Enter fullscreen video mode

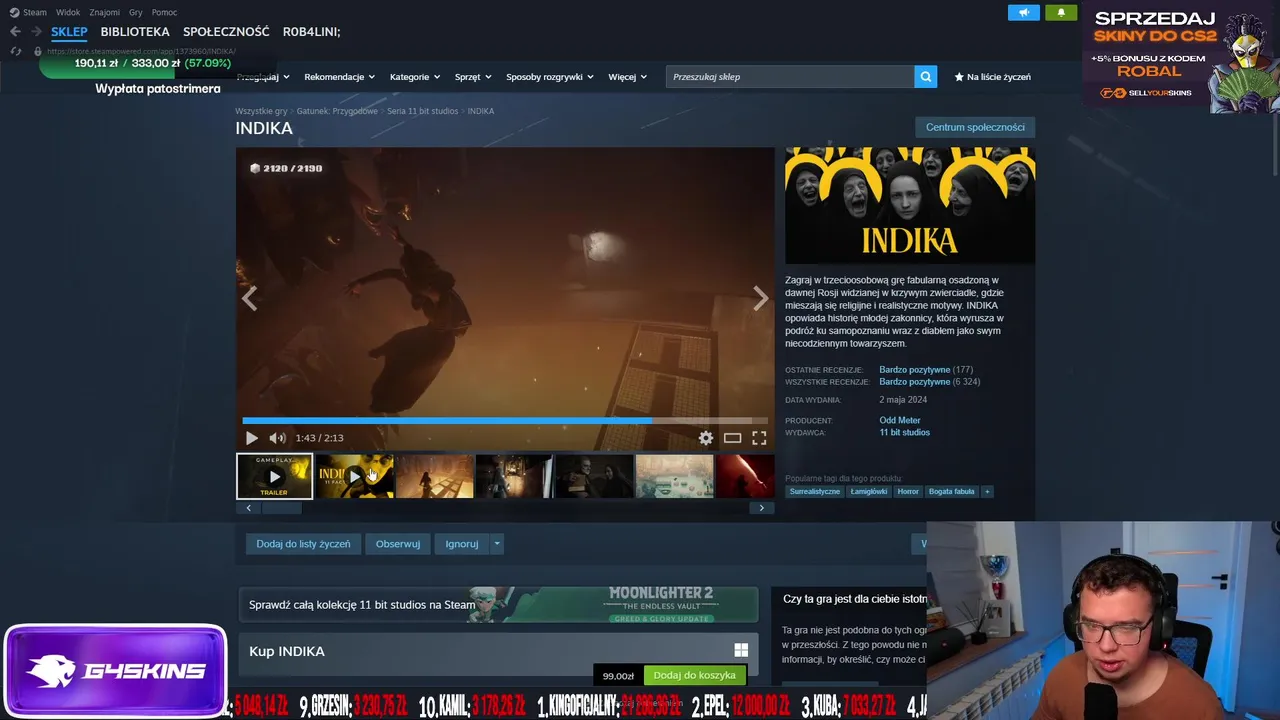[759, 438]
